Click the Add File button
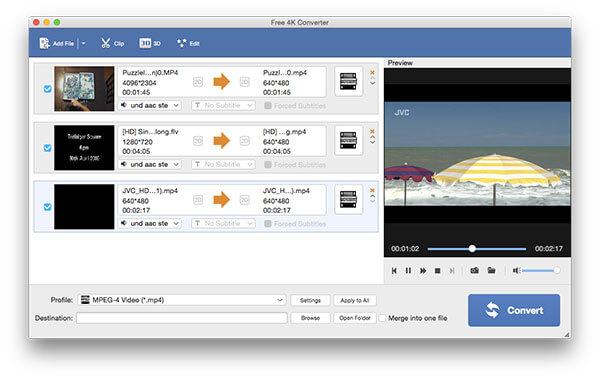600x380 pixels. point(57,44)
